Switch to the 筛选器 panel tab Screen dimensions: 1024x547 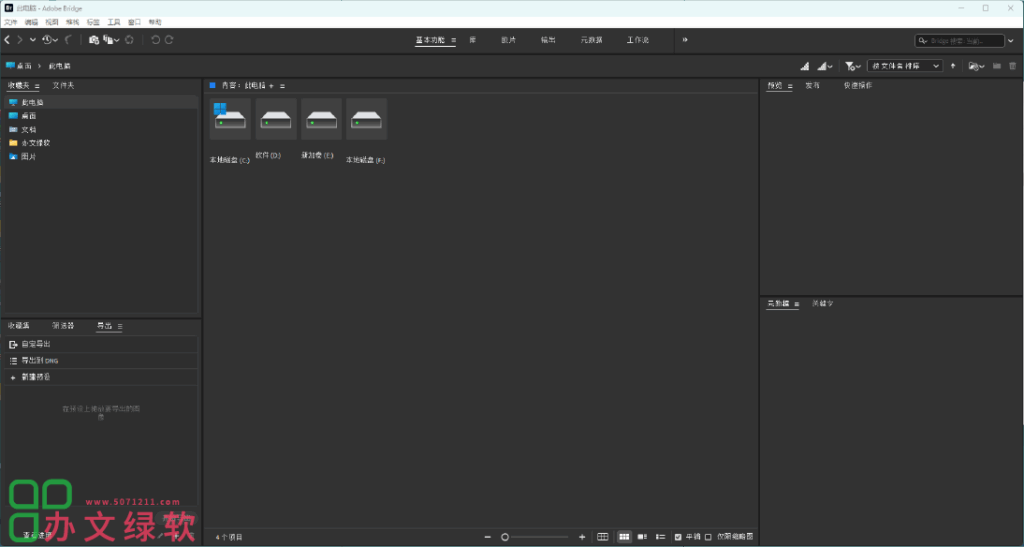coord(63,326)
